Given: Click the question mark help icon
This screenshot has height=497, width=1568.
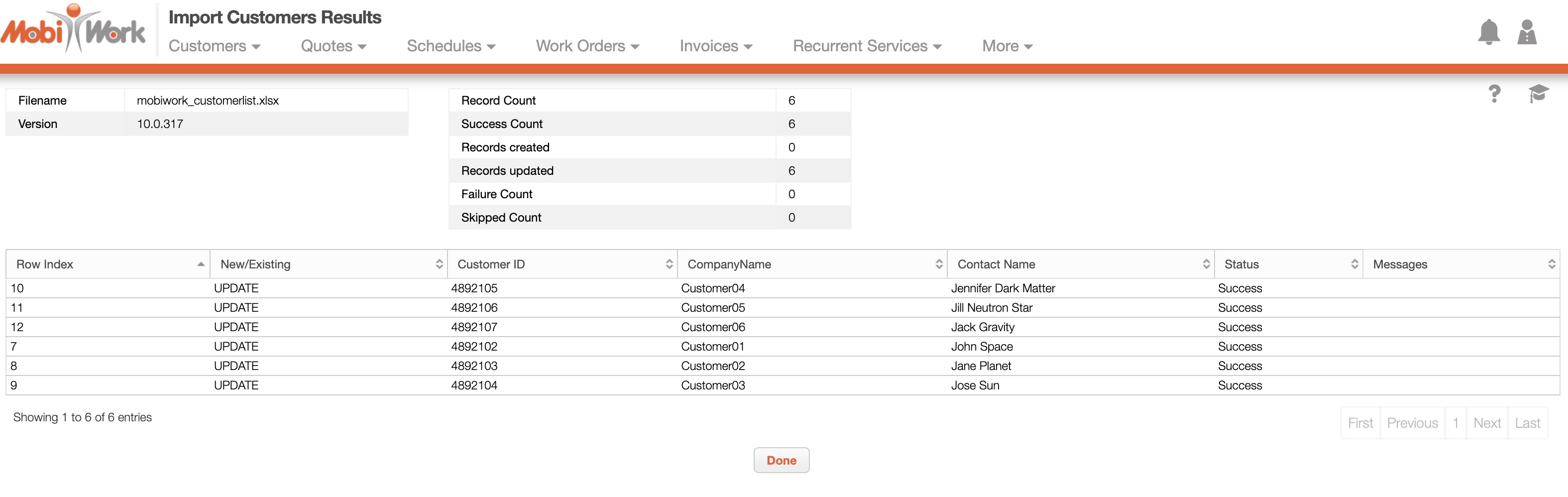Looking at the screenshot, I should [1494, 94].
